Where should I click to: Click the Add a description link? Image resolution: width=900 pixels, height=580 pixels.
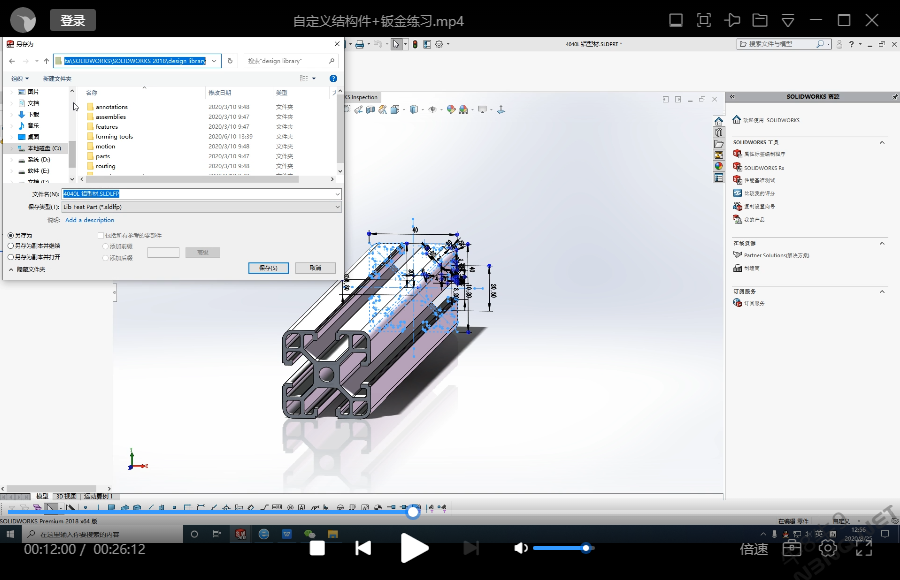click(x=90, y=220)
